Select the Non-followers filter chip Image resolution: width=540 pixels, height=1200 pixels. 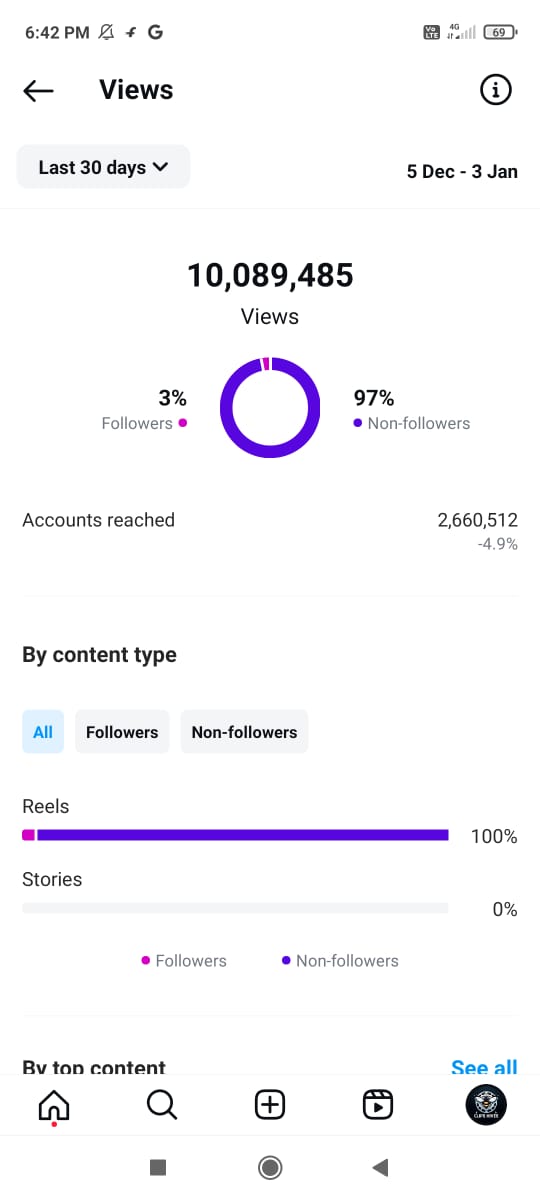(244, 732)
